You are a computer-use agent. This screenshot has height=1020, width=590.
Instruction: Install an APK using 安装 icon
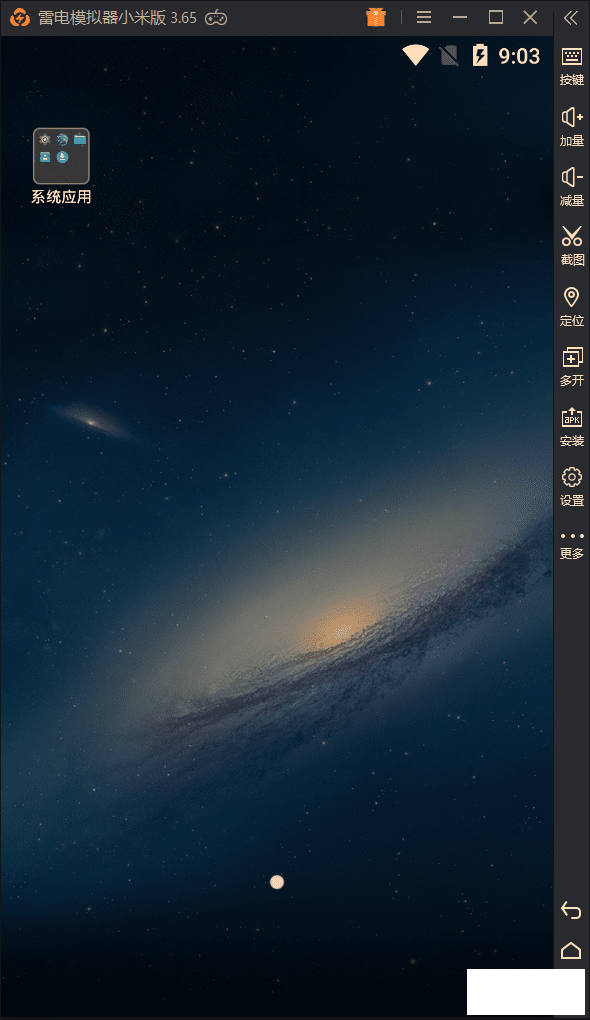pos(572,427)
